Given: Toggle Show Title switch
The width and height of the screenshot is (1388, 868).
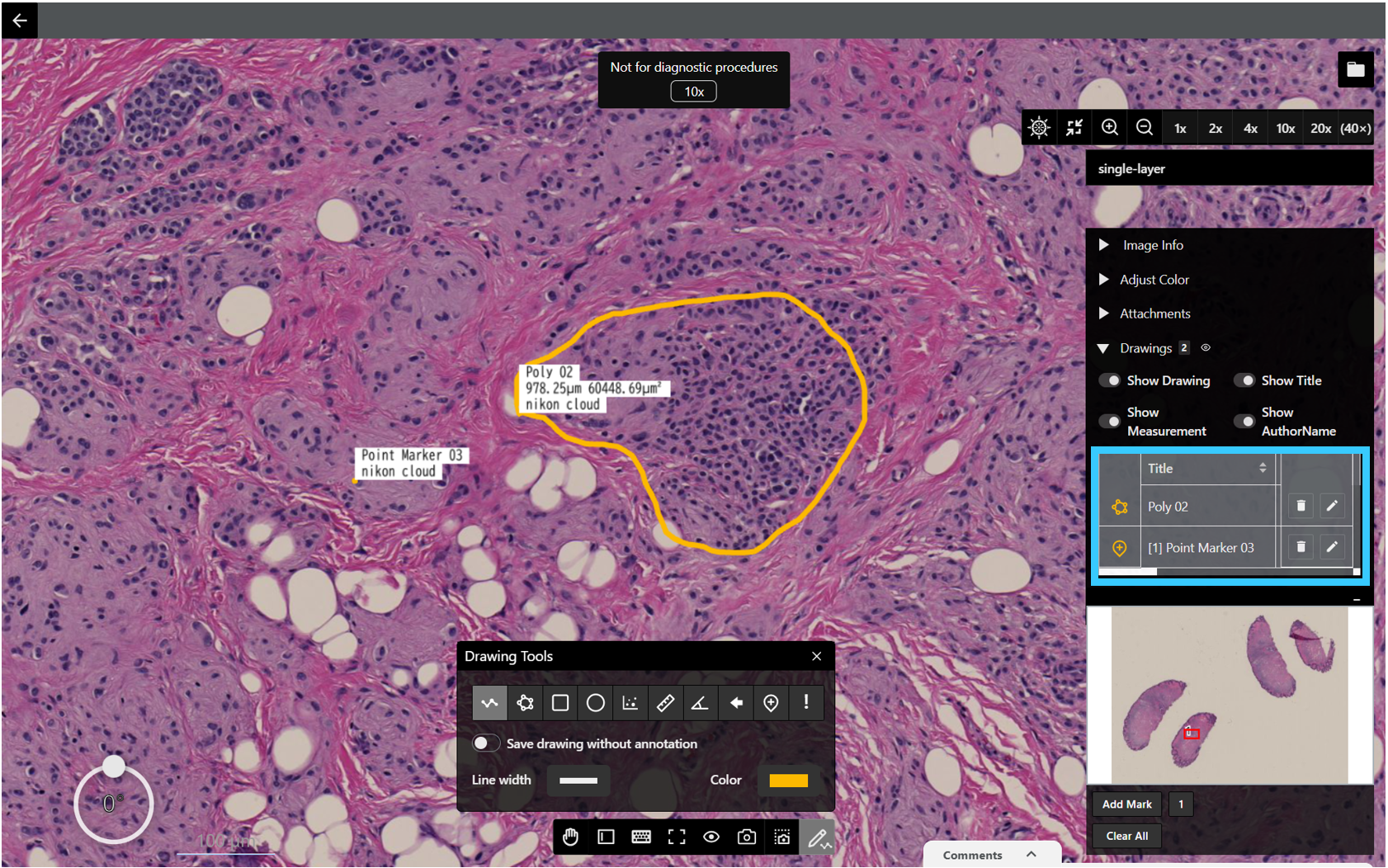Looking at the screenshot, I should pyautogui.click(x=1244, y=380).
